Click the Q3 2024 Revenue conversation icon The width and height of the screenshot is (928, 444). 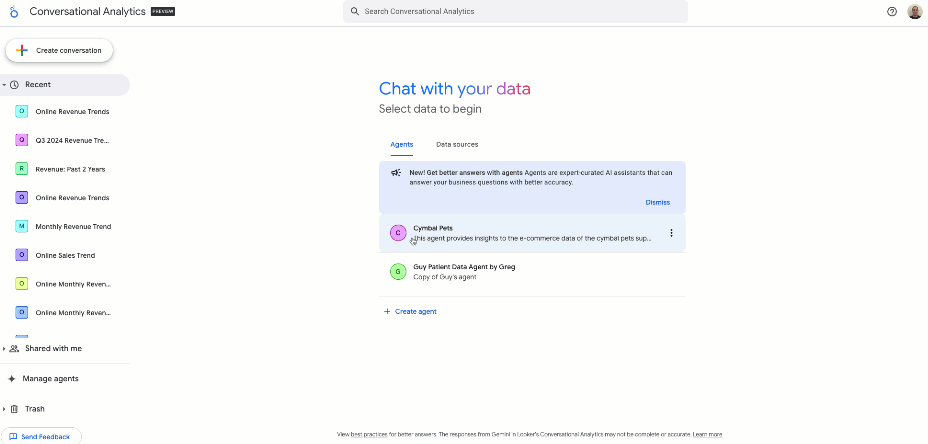[22, 140]
